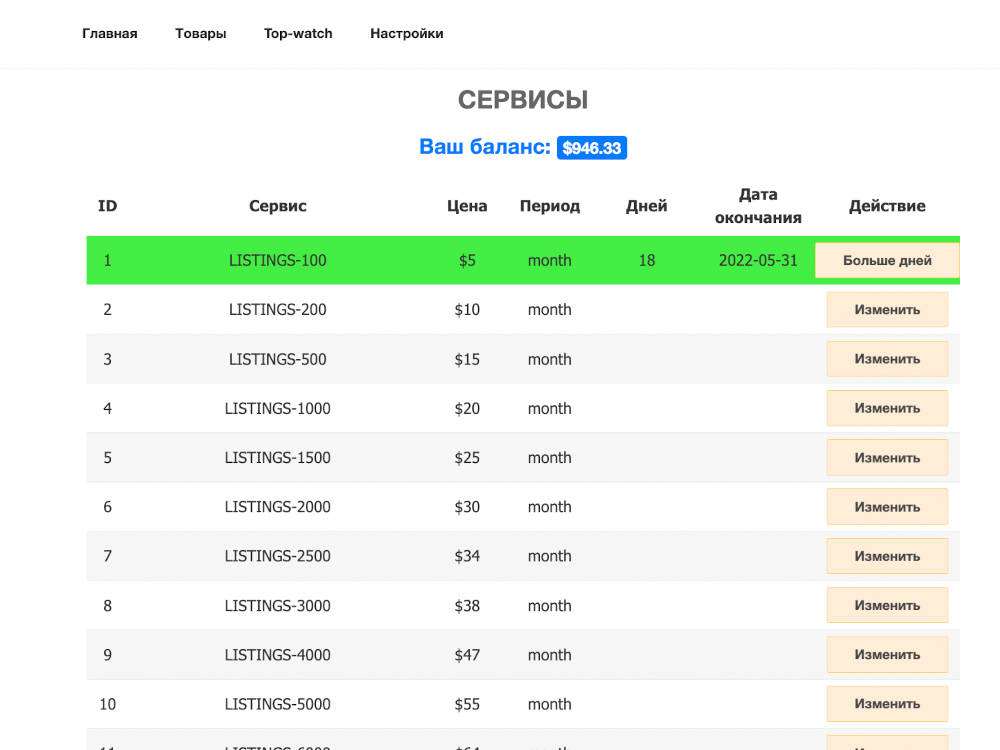Click the $15 price cell
Viewport: 1000px width, 750px height.
click(467, 359)
